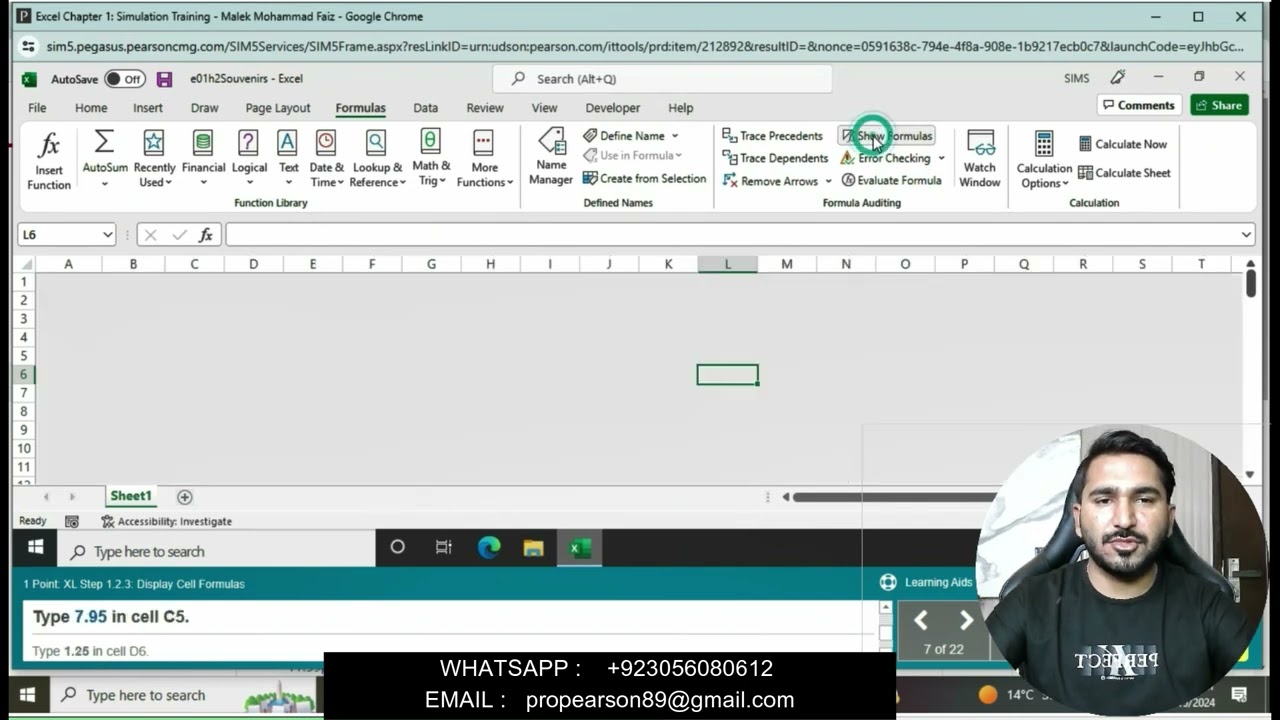Open Remove Arrows dropdown arrow
The height and width of the screenshot is (720, 1280).
(x=828, y=181)
